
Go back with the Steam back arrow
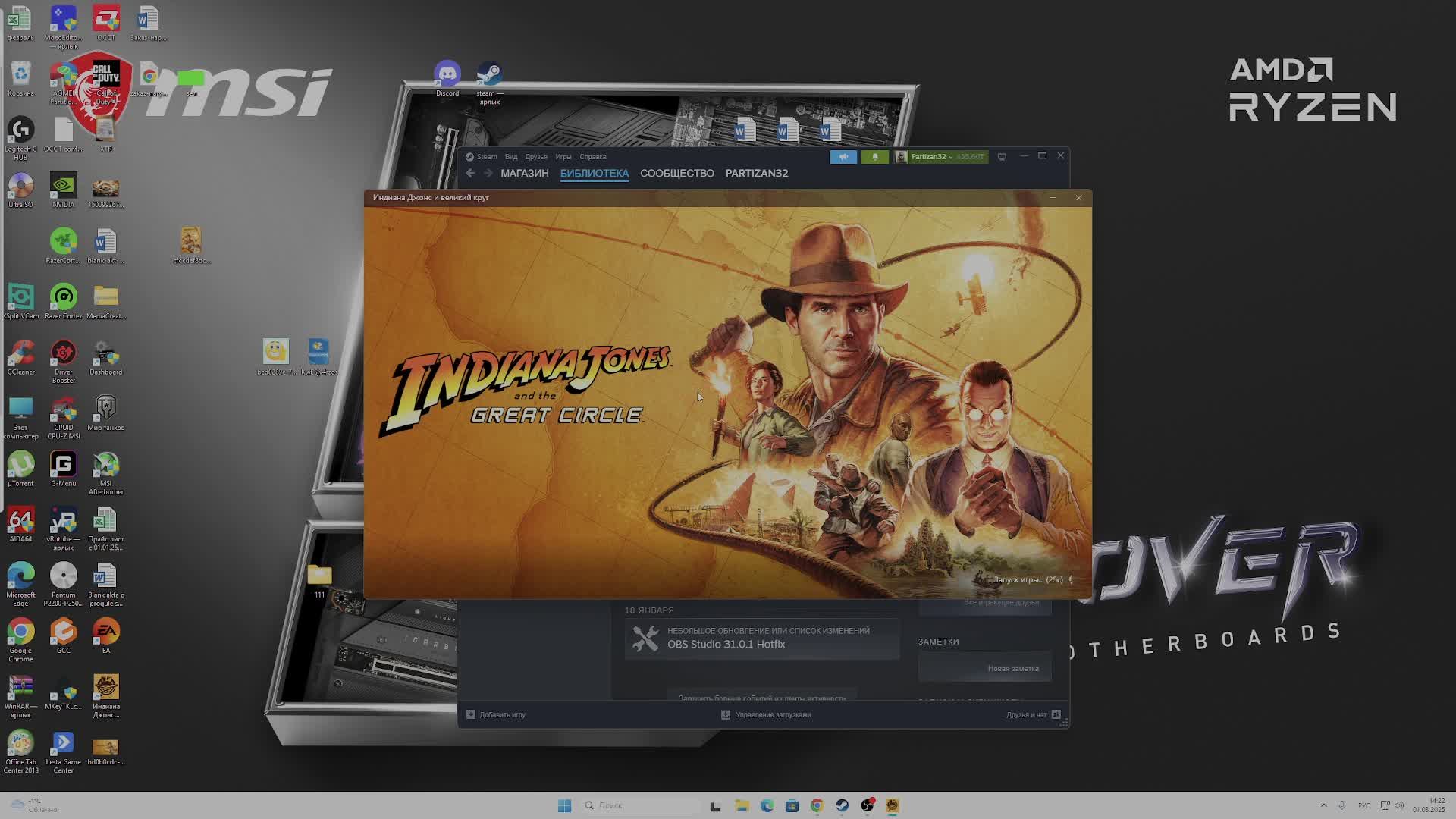470,174
